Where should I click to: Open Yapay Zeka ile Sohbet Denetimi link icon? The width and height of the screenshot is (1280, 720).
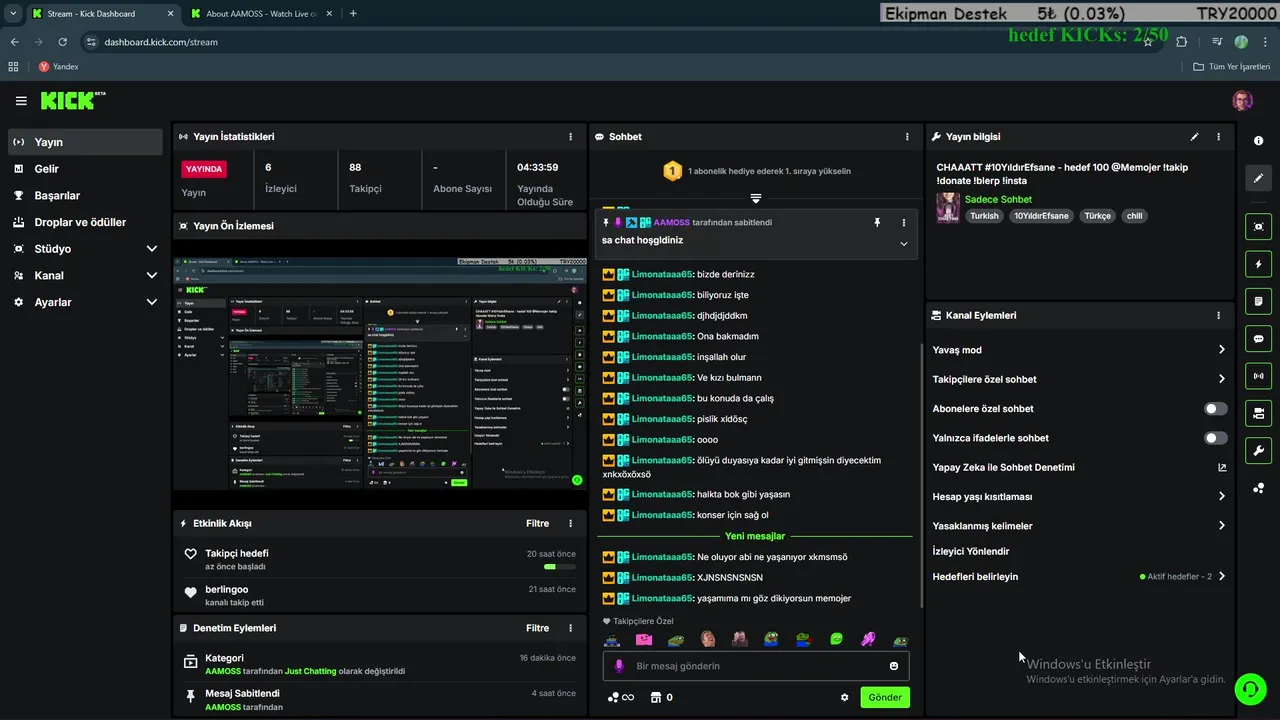click(x=1222, y=467)
